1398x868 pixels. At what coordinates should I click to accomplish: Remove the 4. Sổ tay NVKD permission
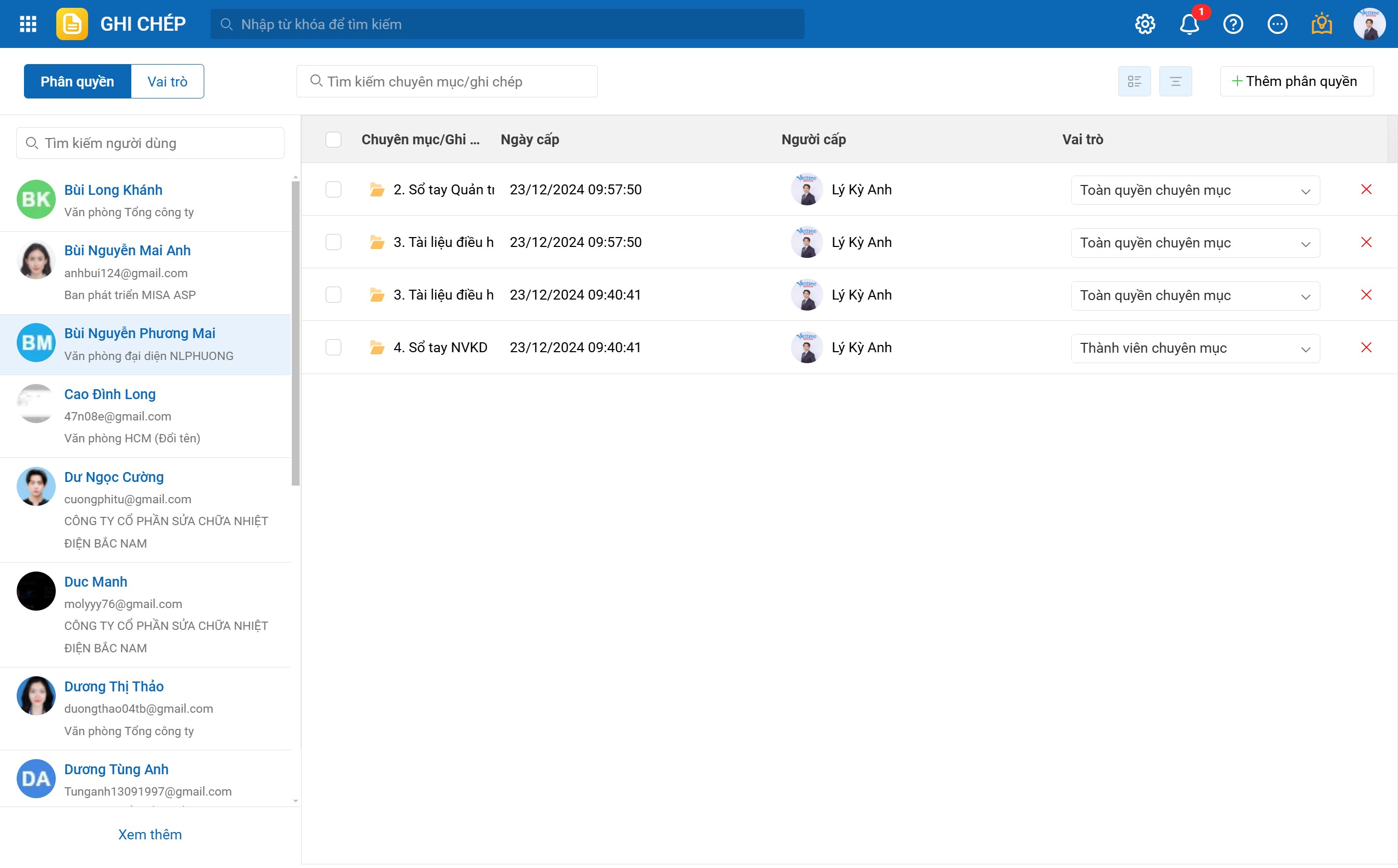coord(1366,348)
